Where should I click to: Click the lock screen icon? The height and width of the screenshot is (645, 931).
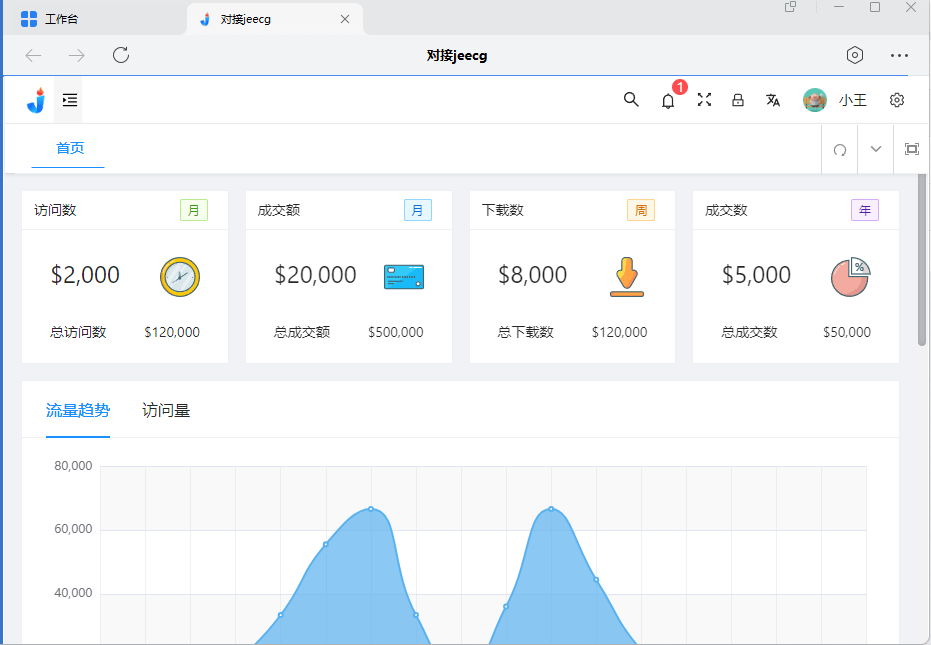tap(738, 100)
